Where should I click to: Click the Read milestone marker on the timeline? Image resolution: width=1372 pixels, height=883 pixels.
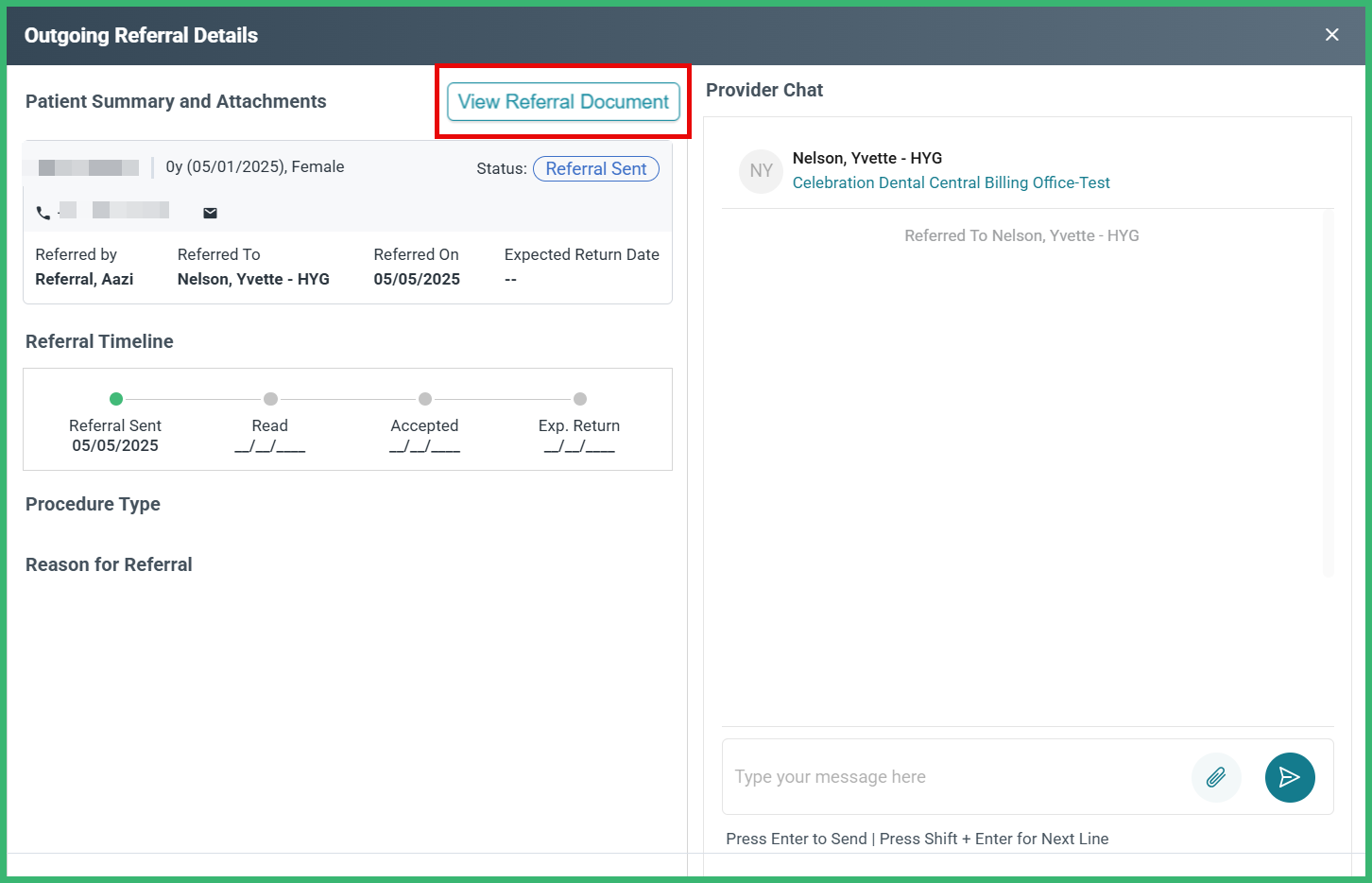270,399
